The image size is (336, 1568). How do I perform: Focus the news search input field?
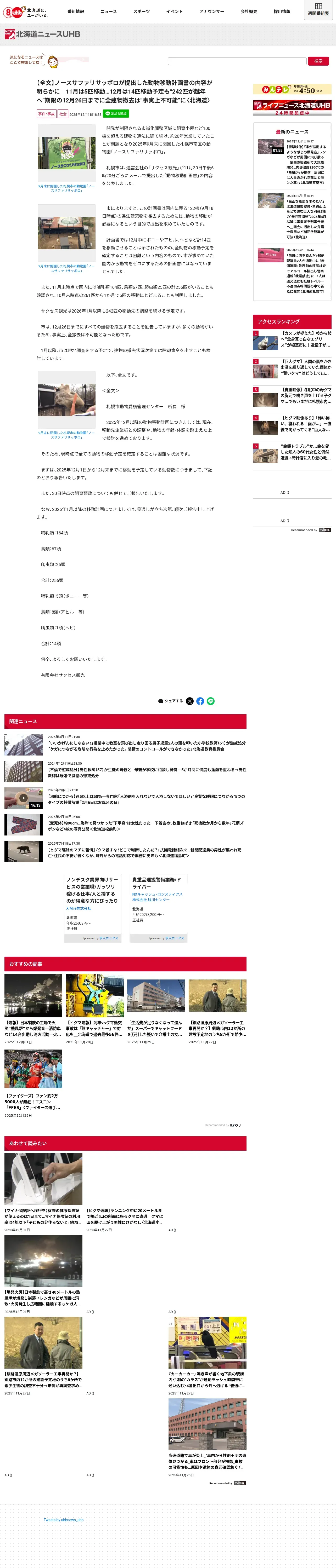[237, 61]
